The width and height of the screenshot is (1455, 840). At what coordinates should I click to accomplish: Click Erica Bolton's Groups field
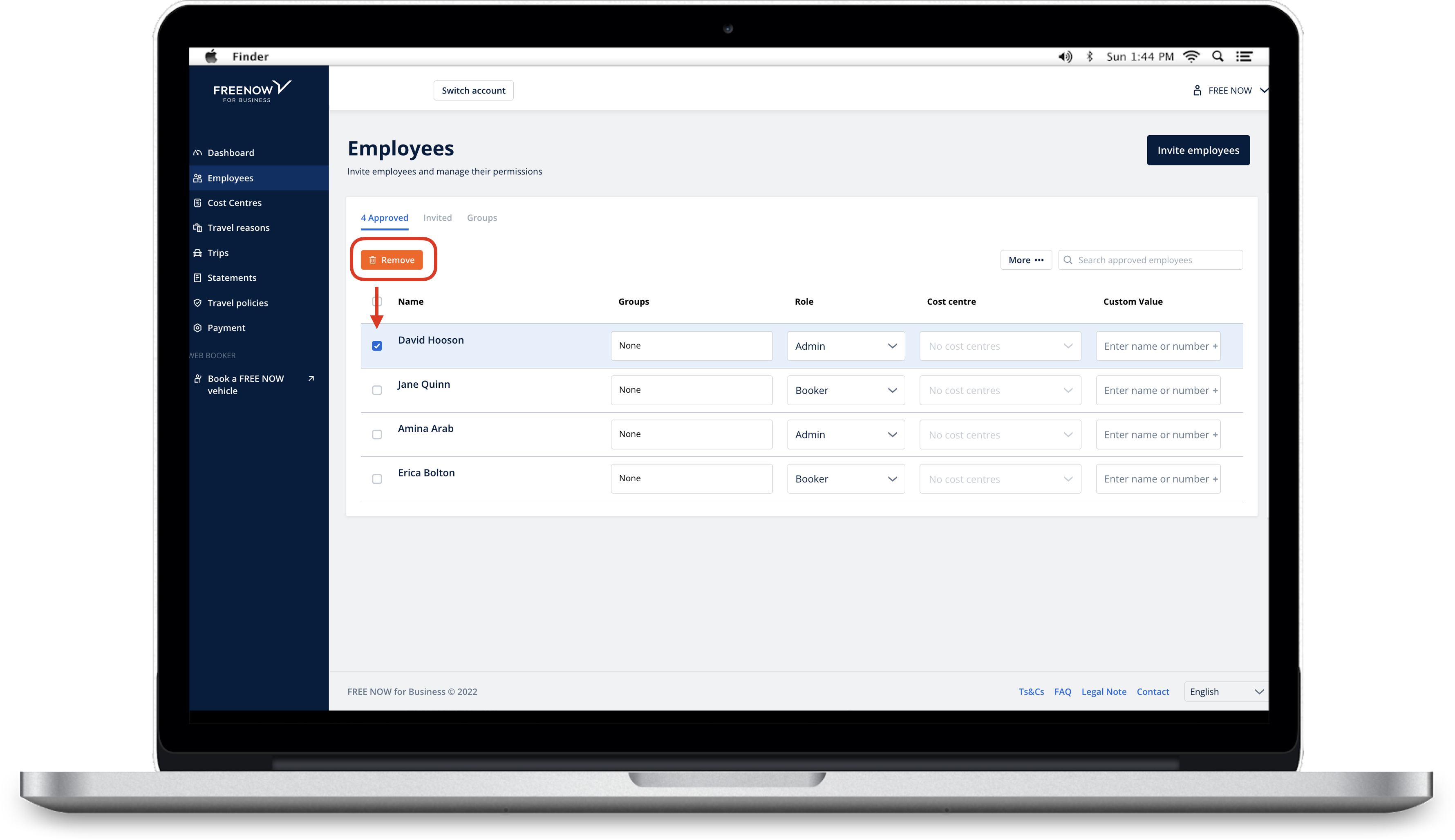(x=692, y=479)
